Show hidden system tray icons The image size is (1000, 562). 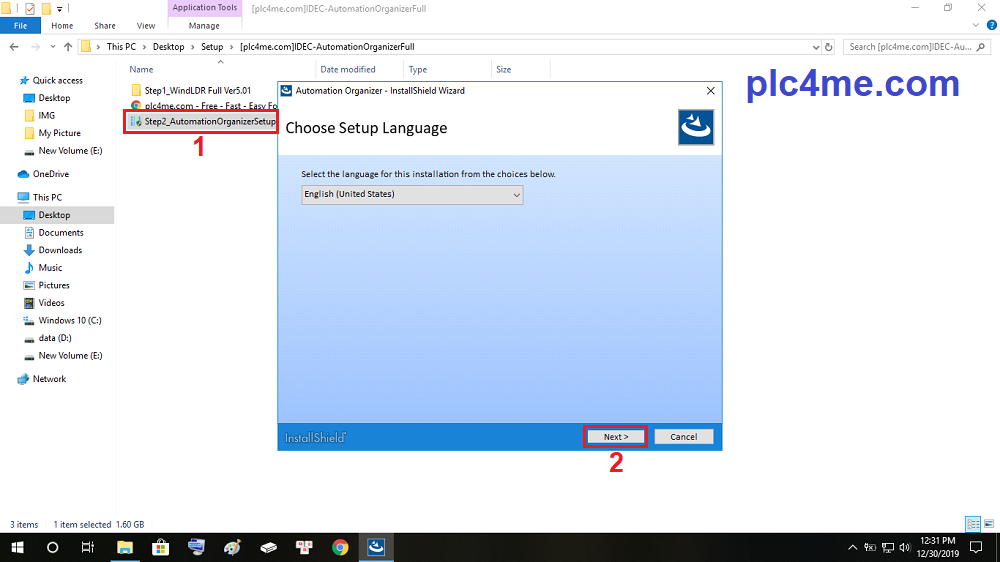click(853, 547)
